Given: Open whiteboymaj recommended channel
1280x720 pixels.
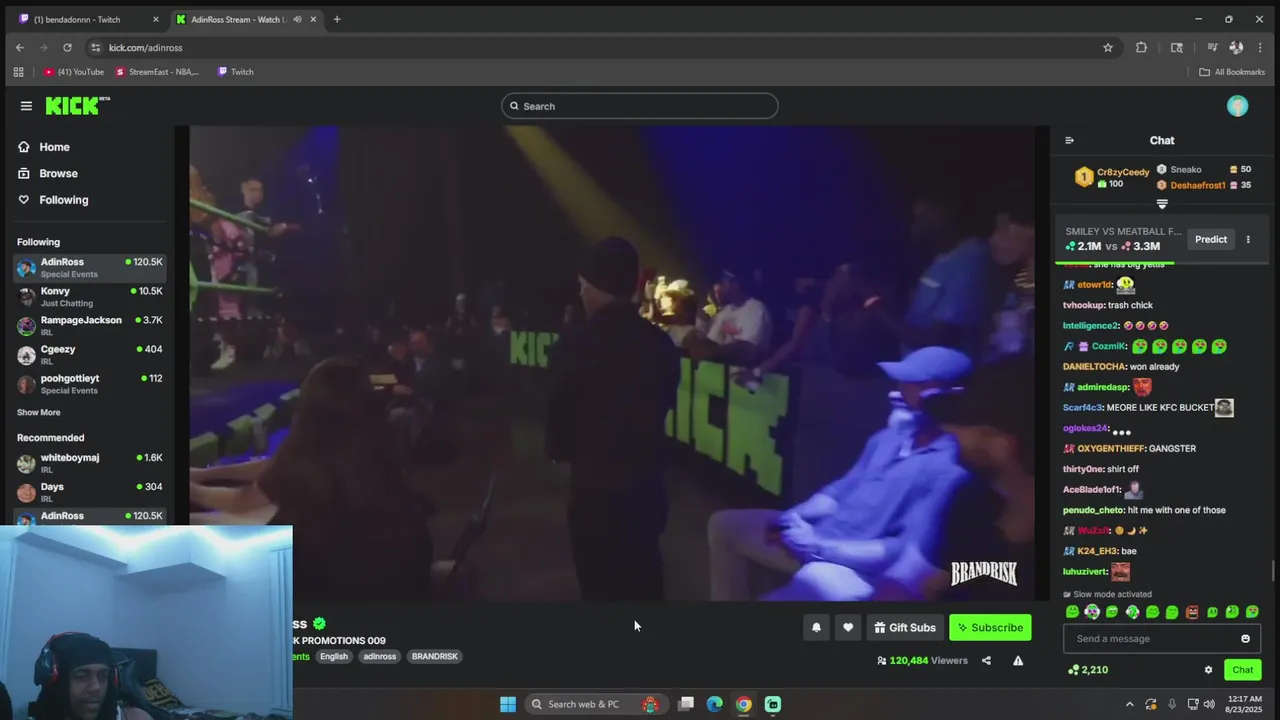Looking at the screenshot, I should point(89,463).
